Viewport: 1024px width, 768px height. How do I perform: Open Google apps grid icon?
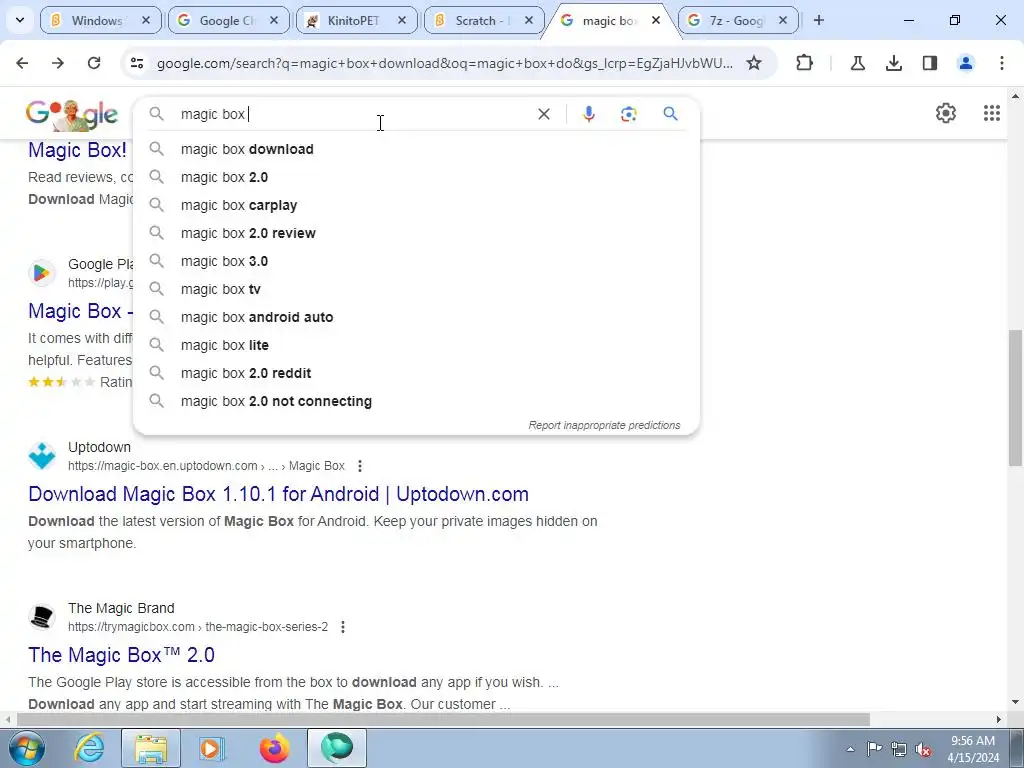point(991,113)
